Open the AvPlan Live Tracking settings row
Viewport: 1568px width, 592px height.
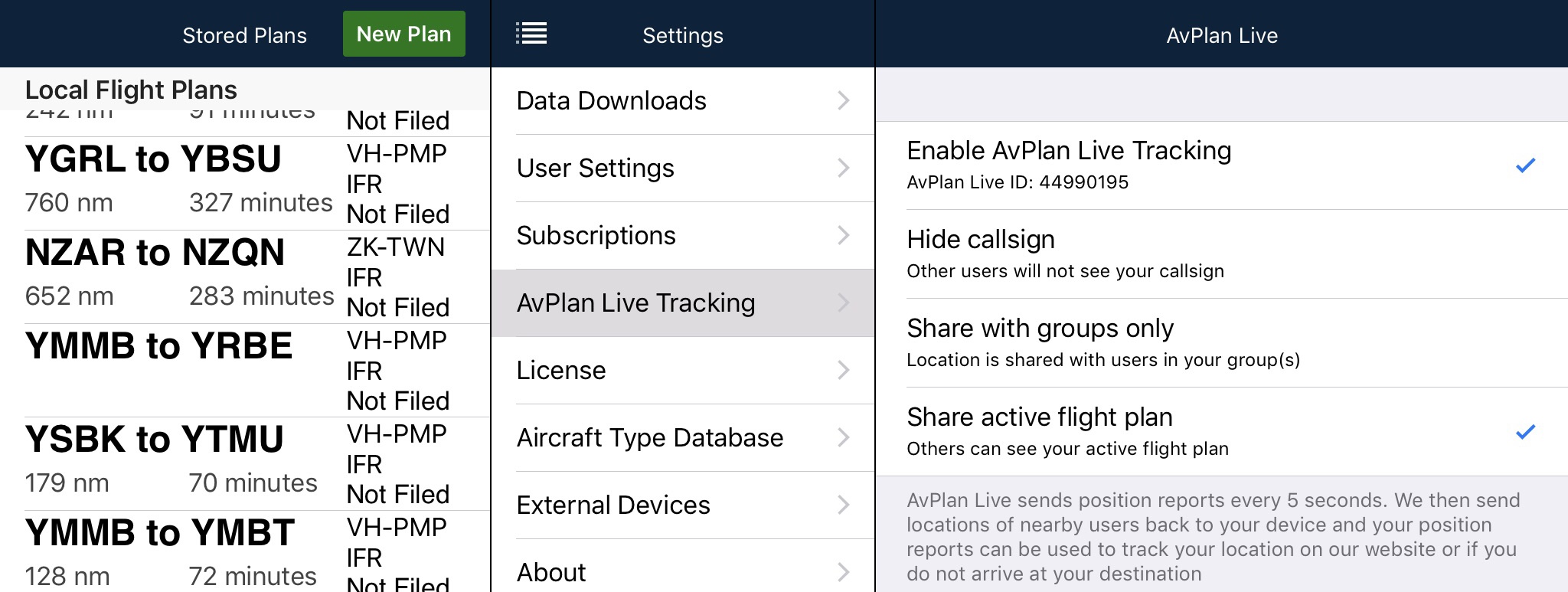click(683, 303)
